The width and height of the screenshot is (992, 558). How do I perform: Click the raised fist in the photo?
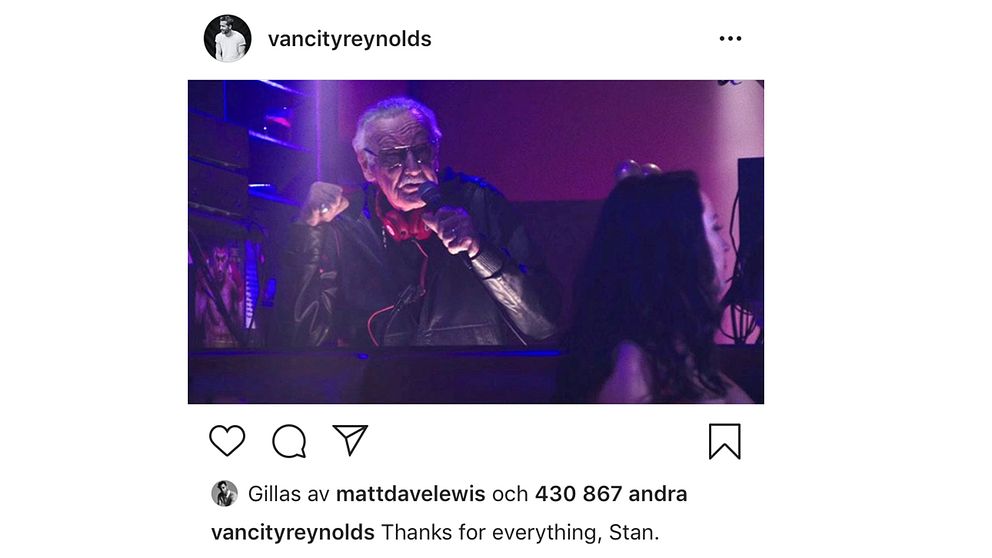325,202
